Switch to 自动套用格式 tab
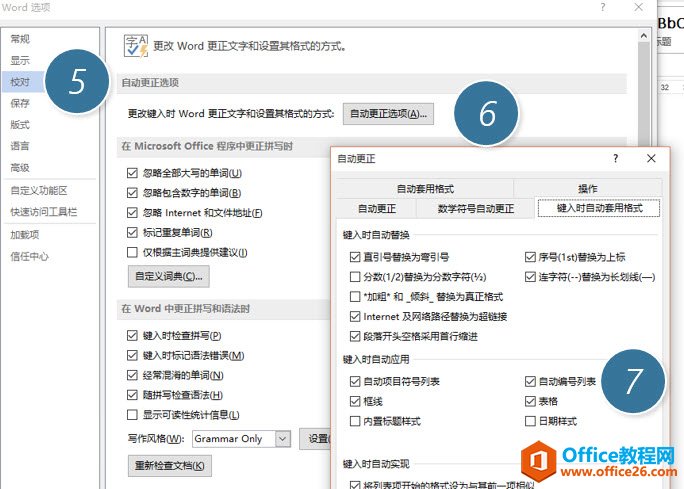This screenshot has width=684, height=489. click(x=425, y=189)
